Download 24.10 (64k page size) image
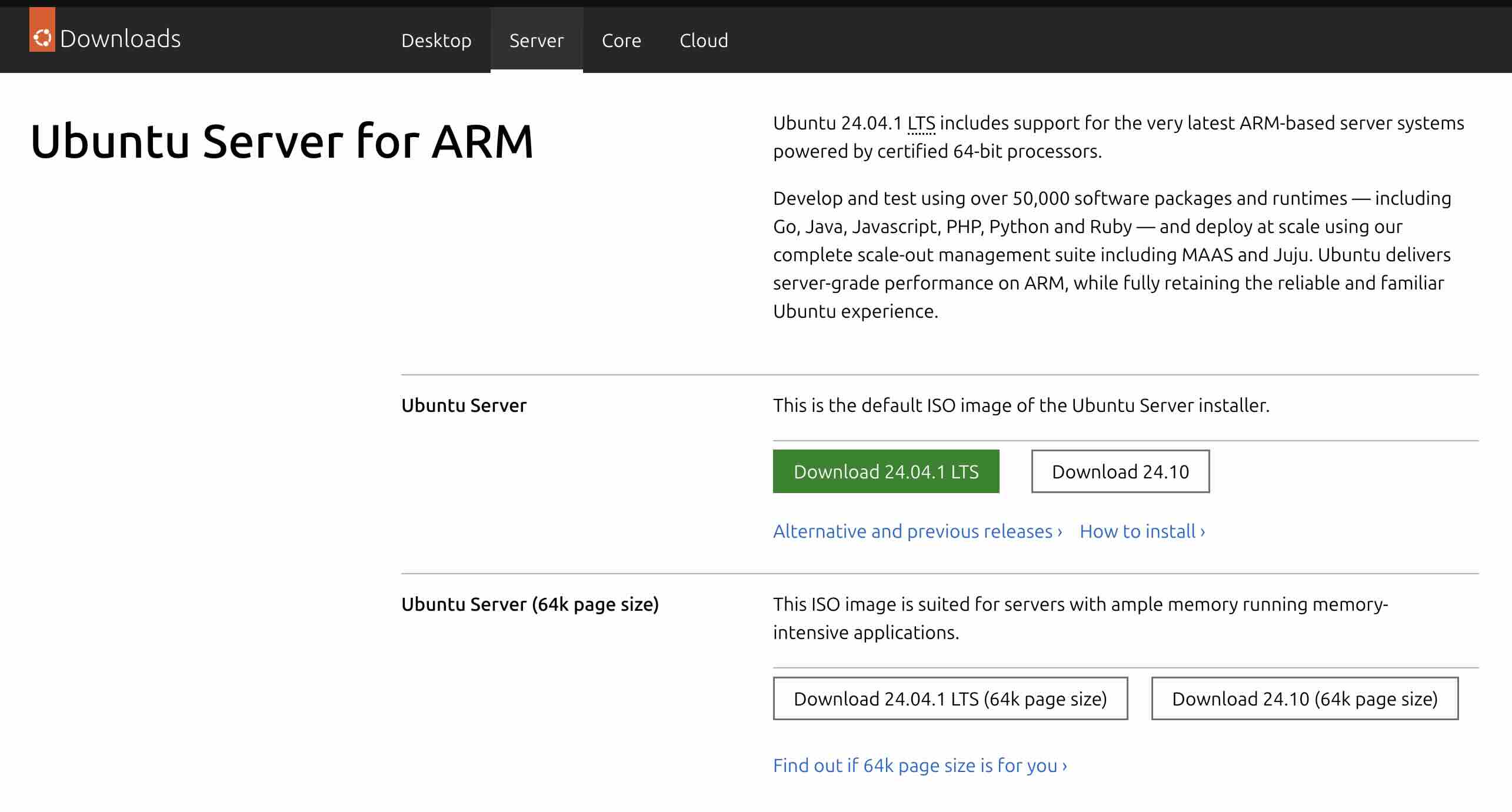 tap(1305, 698)
